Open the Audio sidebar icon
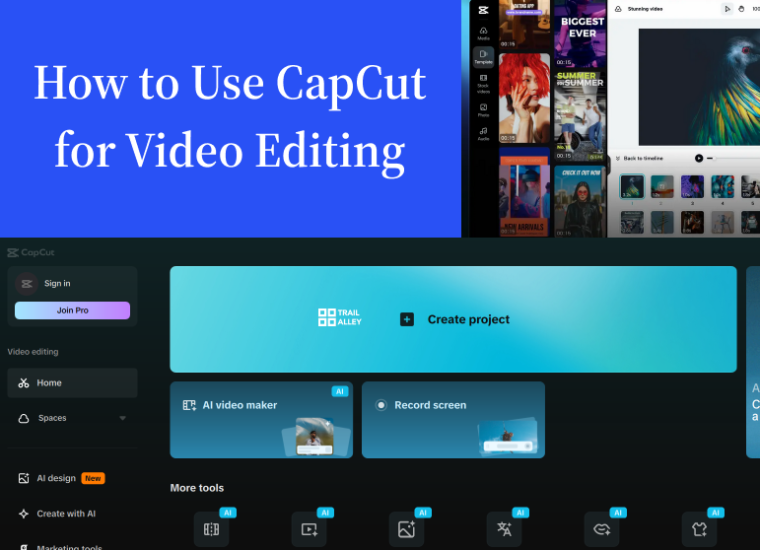Image resolution: width=760 pixels, height=550 pixels. coord(483,133)
